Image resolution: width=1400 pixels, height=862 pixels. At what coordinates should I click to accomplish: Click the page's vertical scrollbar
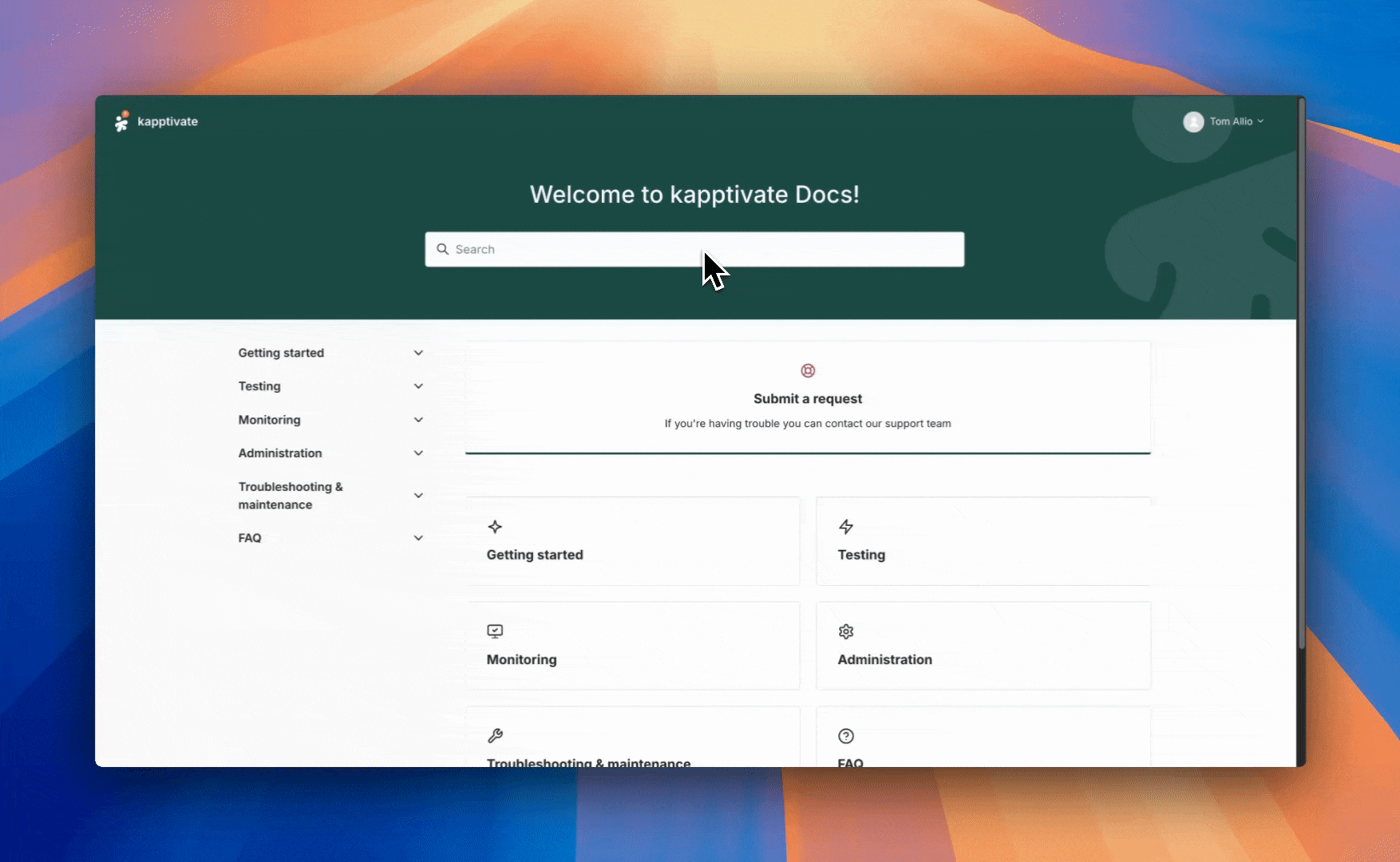coord(1301,374)
